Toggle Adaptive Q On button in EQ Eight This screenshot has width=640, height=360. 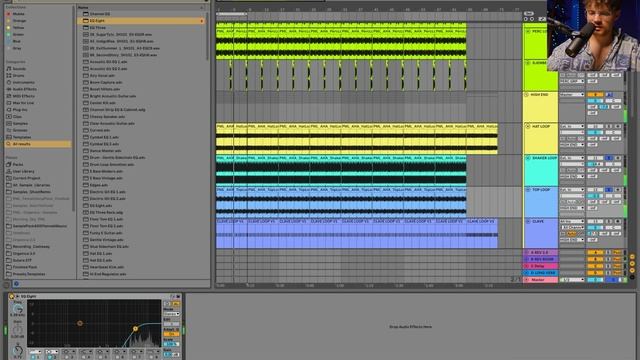coord(171,334)
